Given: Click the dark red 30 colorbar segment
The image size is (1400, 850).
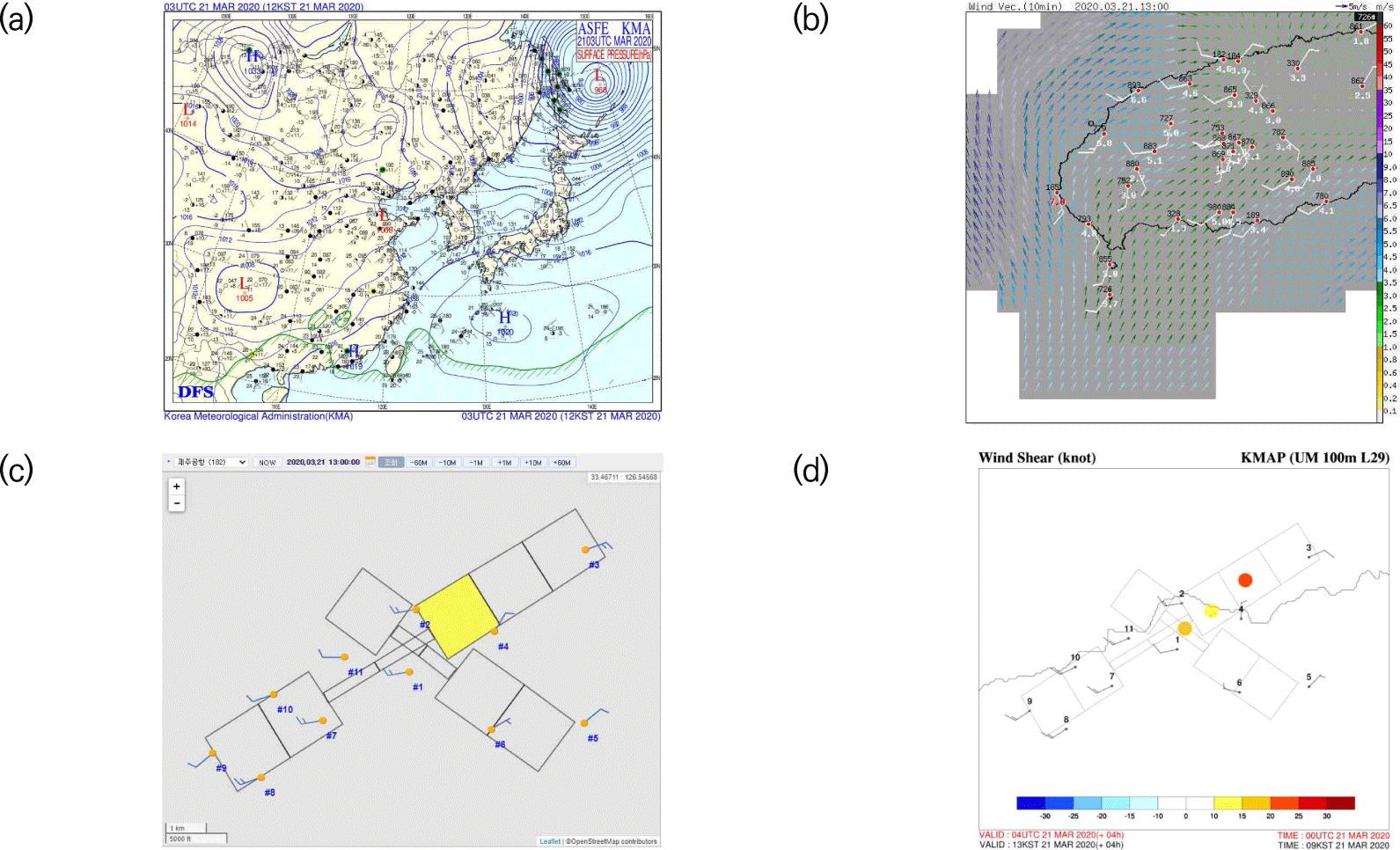Looking at the screenshot, I should pyautogui.click(x=1341, y=802).
